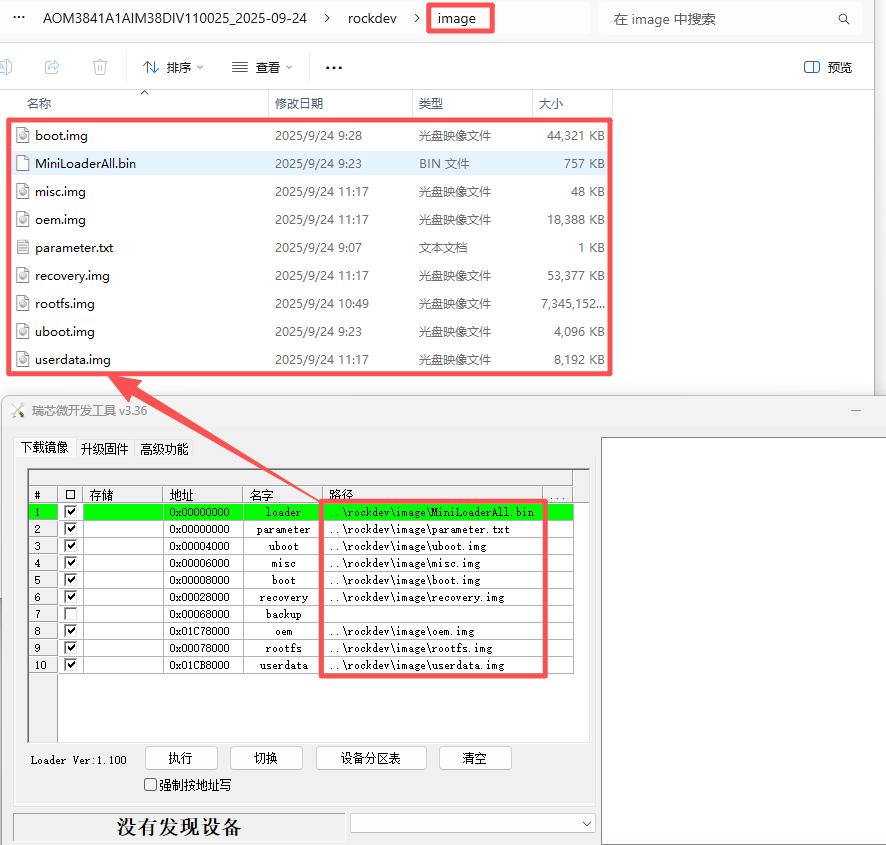Select the MiniLoaderAll.bin file icon
The width and height of the screenshot is (886, 845).
tap(24, 163)
